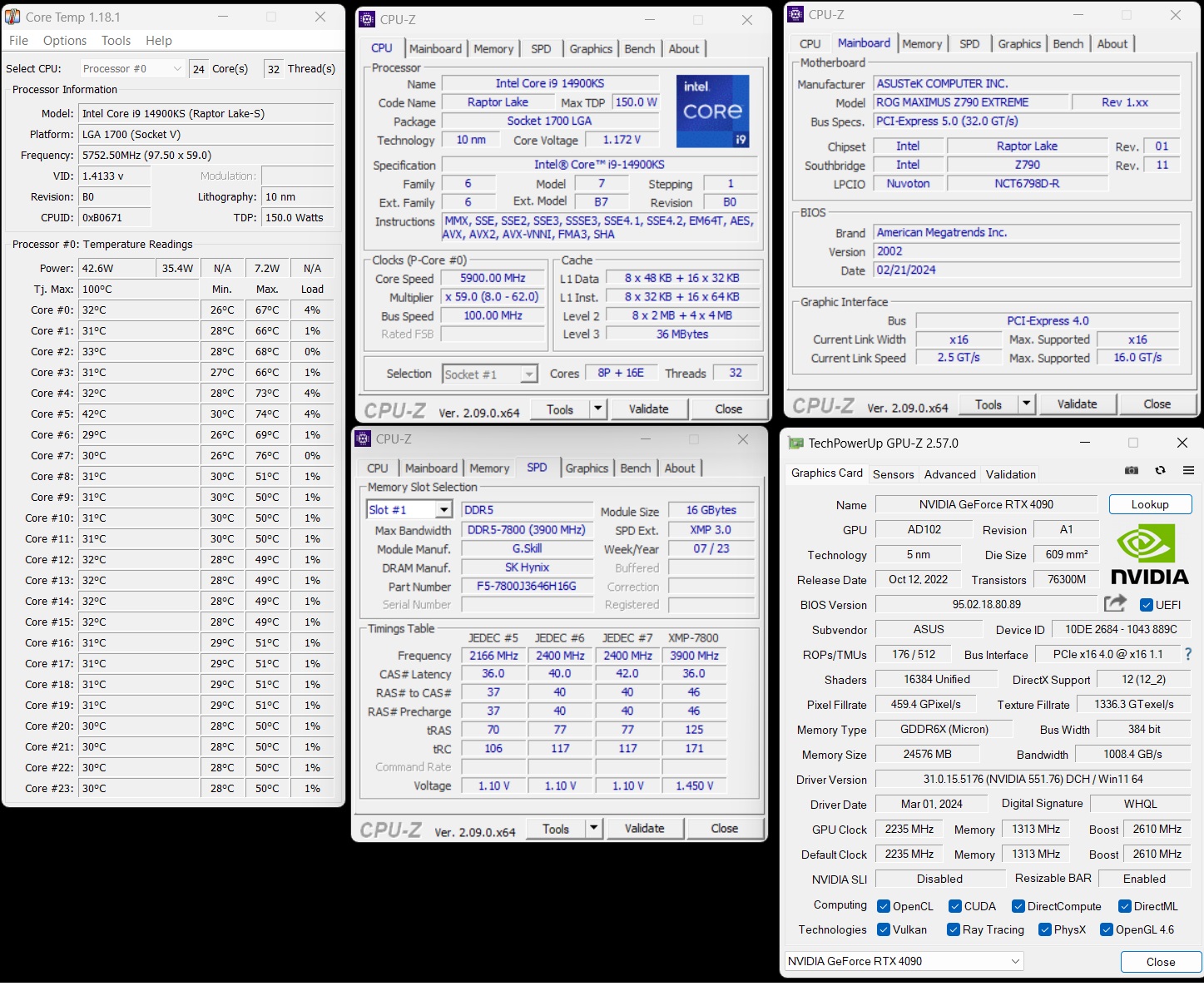Click the Max Bandwidth value DDR5-7800
Viewport: 1204px width, 986px height.
[527, 530]
